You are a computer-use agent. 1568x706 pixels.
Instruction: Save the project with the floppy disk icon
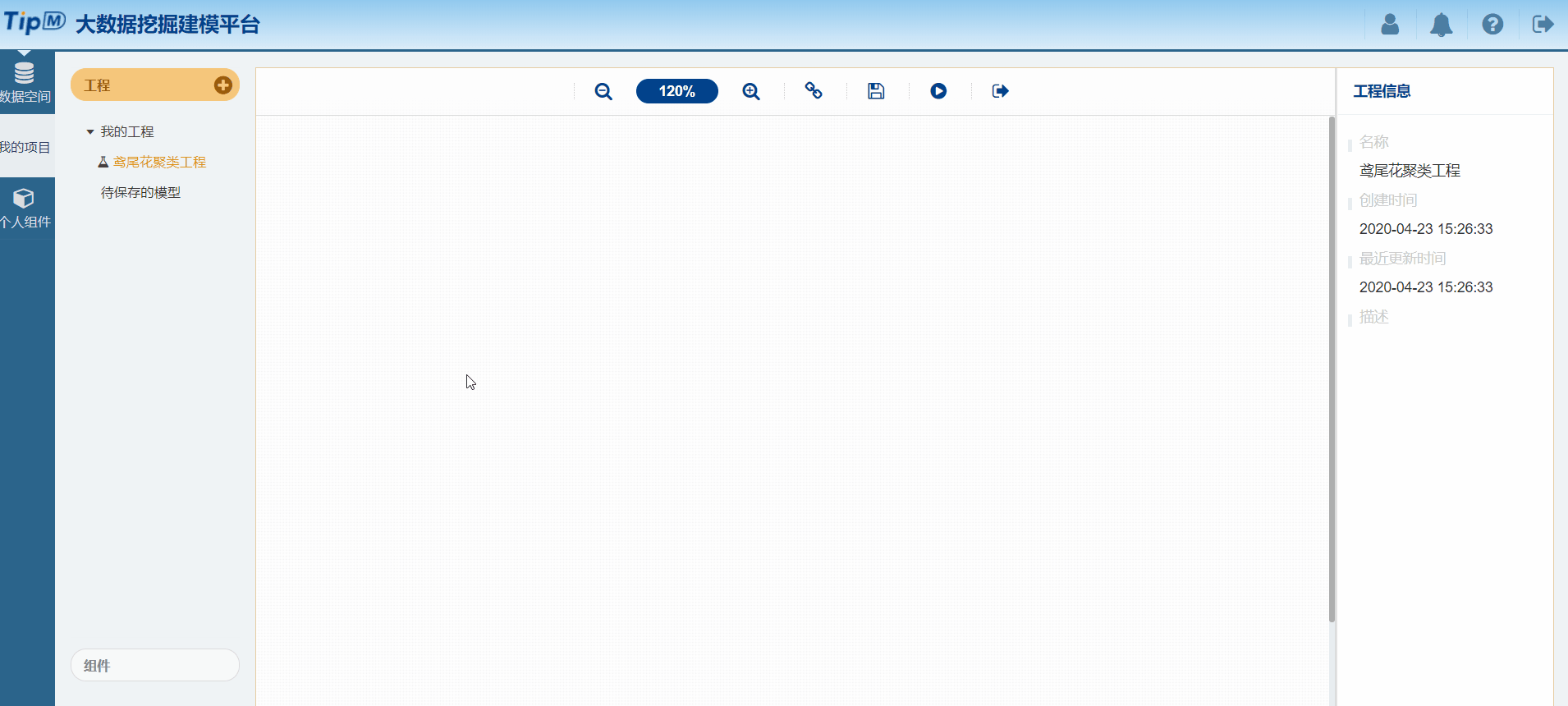click(x=876, y=91)
